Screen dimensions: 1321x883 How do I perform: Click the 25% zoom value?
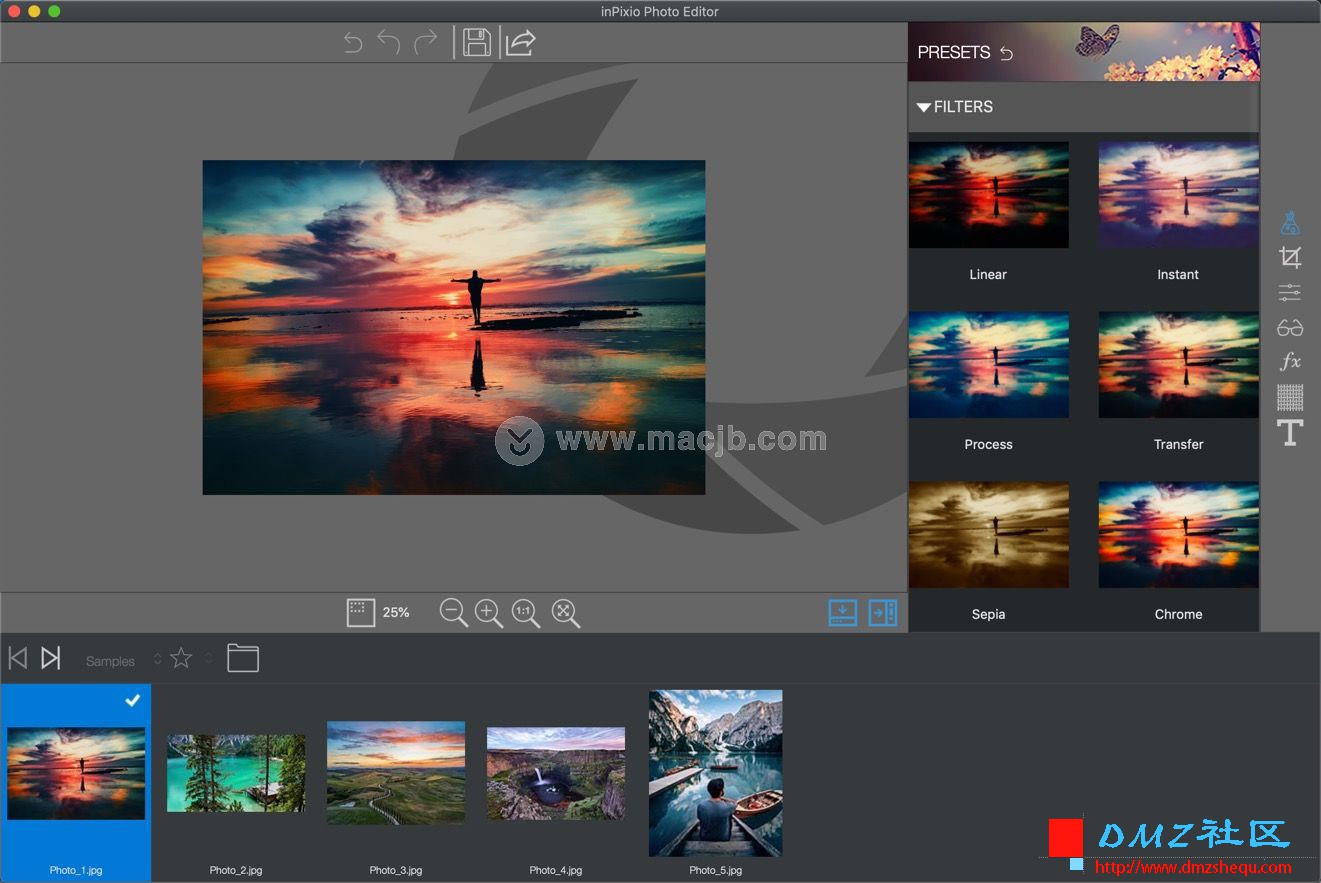[396, 612]
